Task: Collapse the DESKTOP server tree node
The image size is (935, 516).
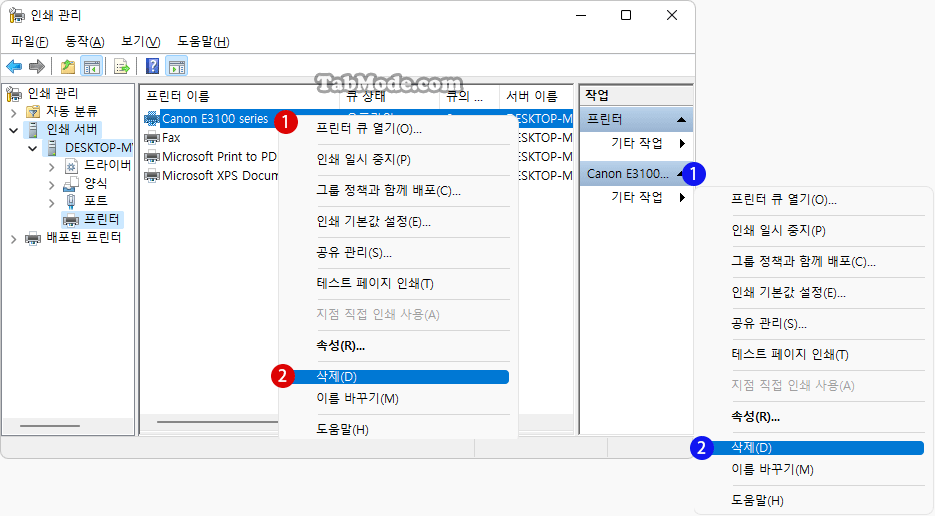Action: click(33, 148)
